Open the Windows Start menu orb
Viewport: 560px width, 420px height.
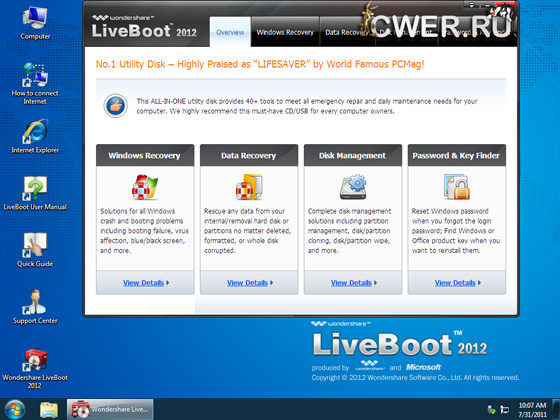[x=15, y=409]
